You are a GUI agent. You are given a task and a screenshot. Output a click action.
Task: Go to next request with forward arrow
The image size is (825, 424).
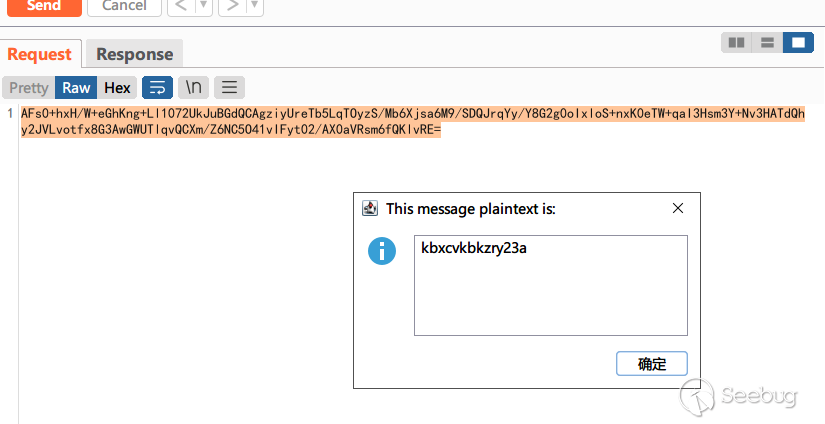233,6
